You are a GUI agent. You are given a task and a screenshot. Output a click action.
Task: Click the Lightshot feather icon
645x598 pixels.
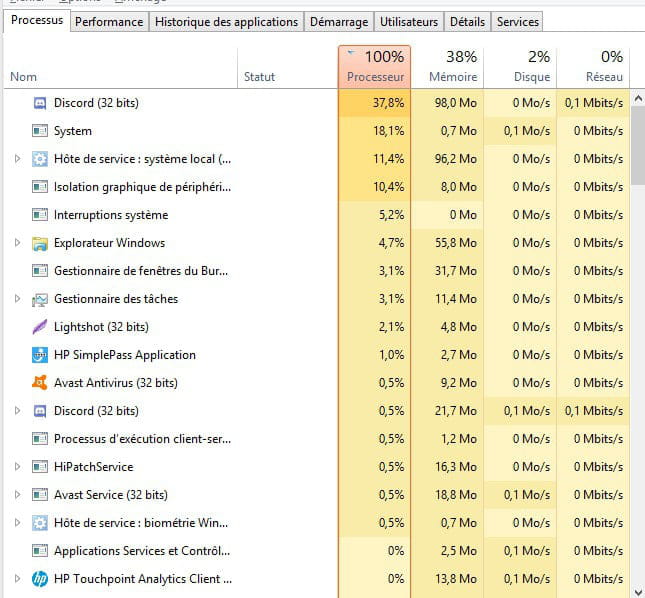(x=40, y=327)
